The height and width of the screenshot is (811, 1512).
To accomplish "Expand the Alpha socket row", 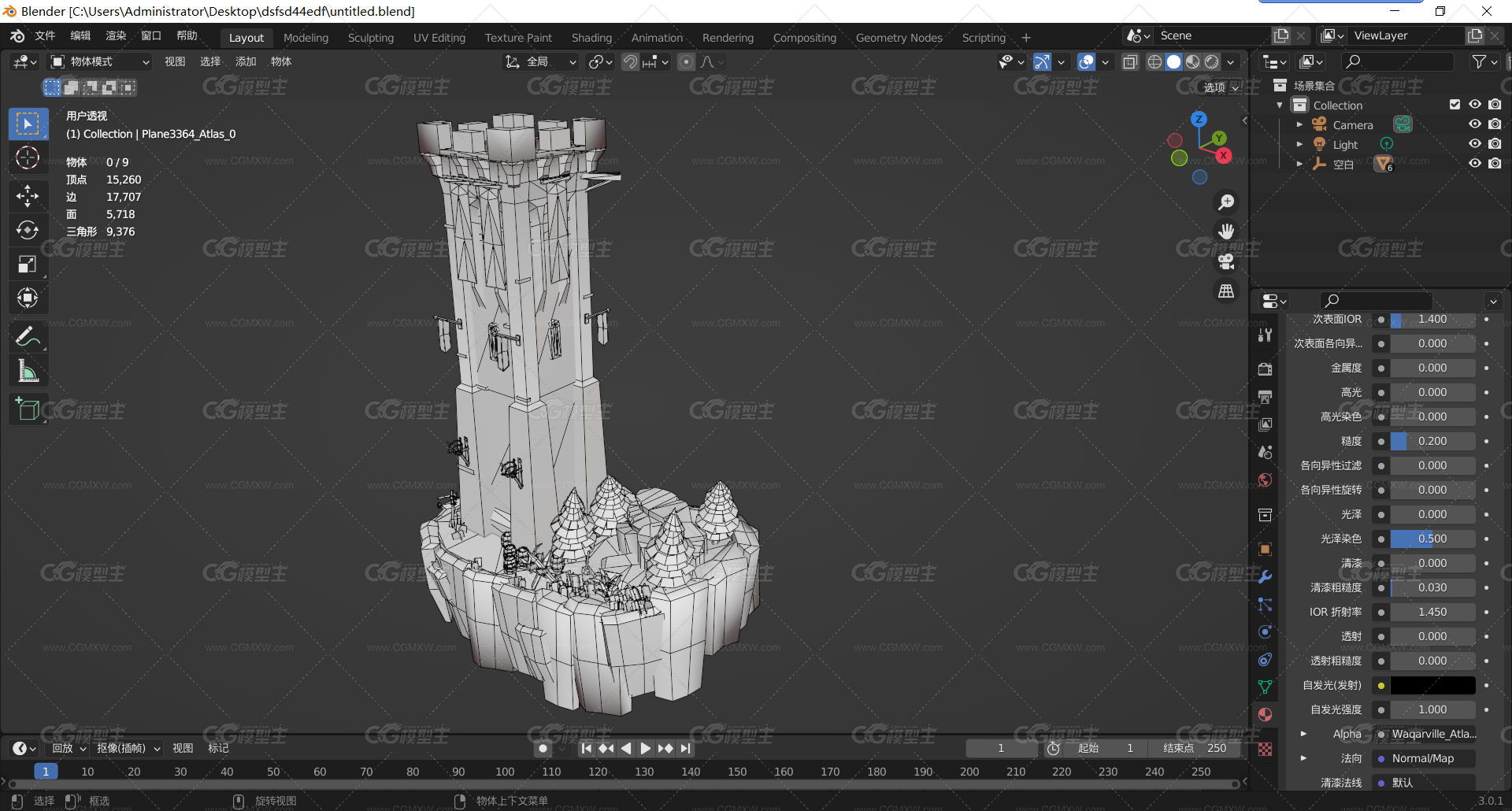I will point(1303,734).
